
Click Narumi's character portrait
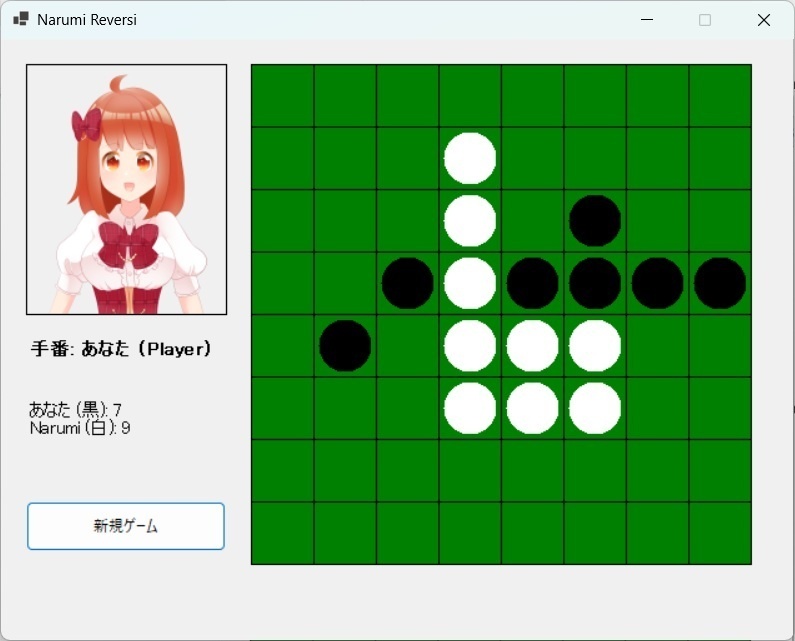coord(126,189)
